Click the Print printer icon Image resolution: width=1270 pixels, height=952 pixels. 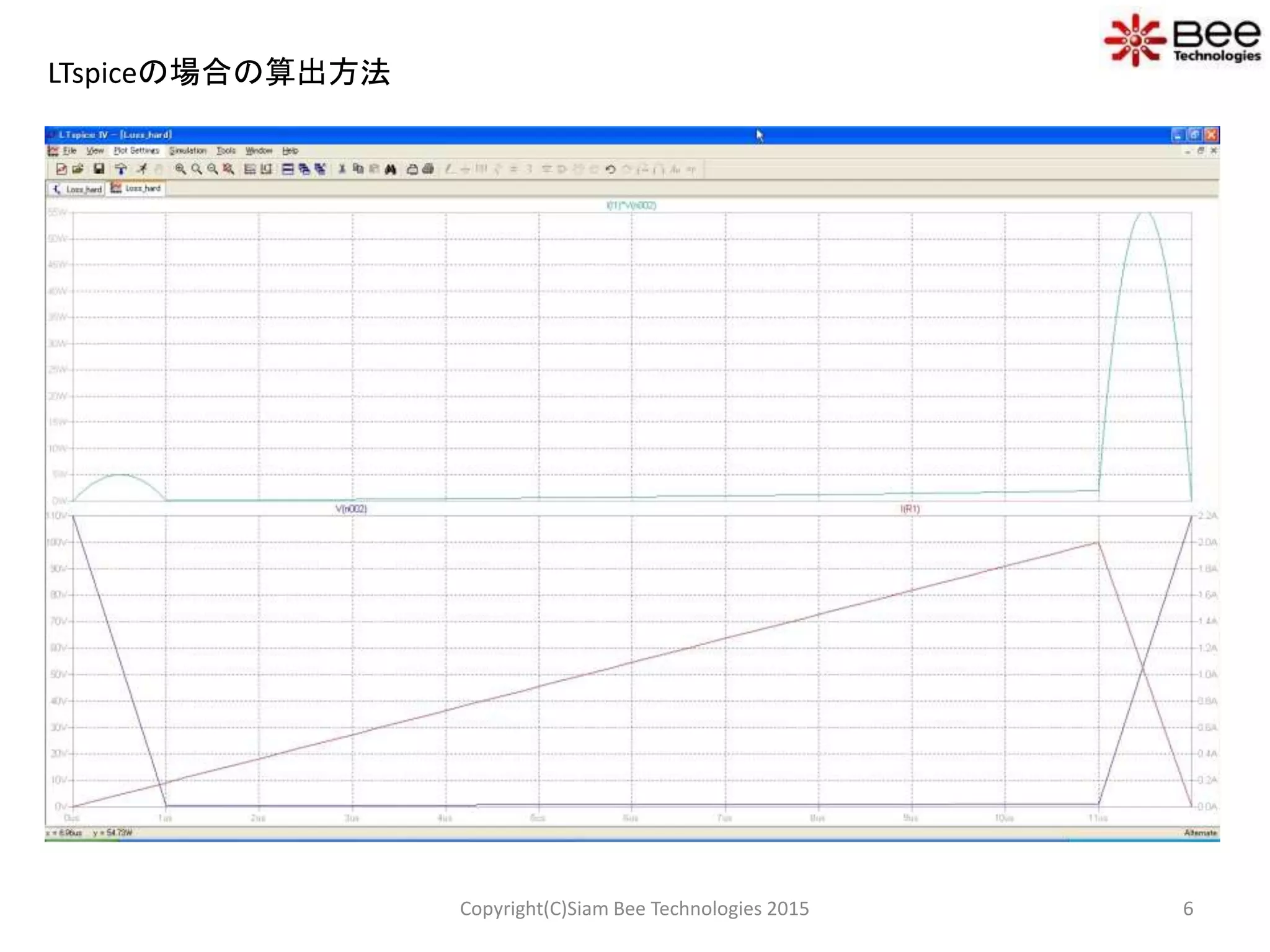click(428, 169)
